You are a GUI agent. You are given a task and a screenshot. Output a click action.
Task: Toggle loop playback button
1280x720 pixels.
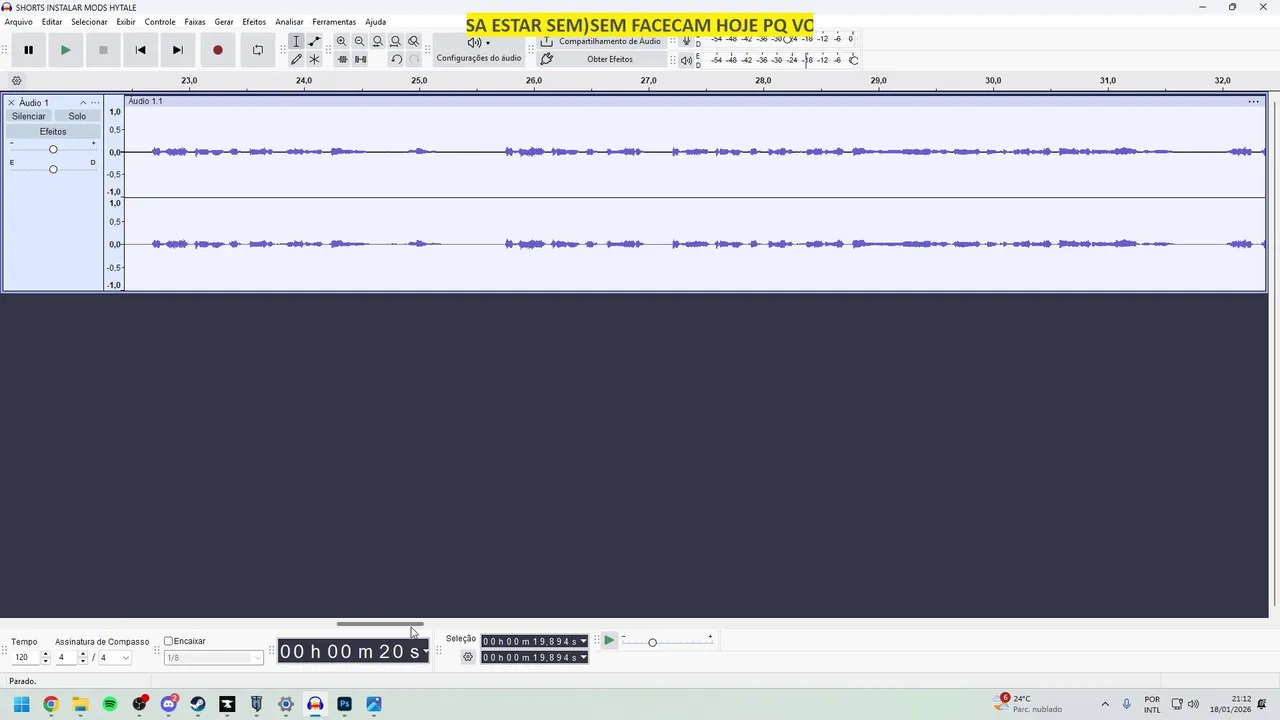[257, 50]
